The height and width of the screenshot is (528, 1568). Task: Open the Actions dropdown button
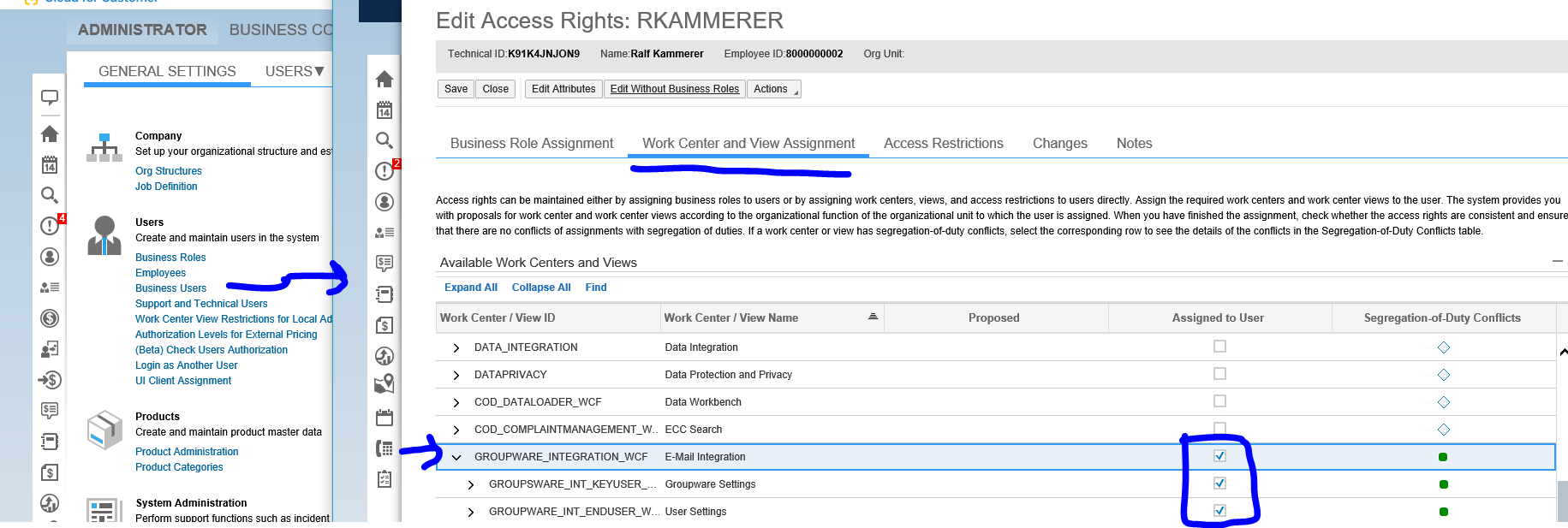pyautogui.click(x=773, y=89)
